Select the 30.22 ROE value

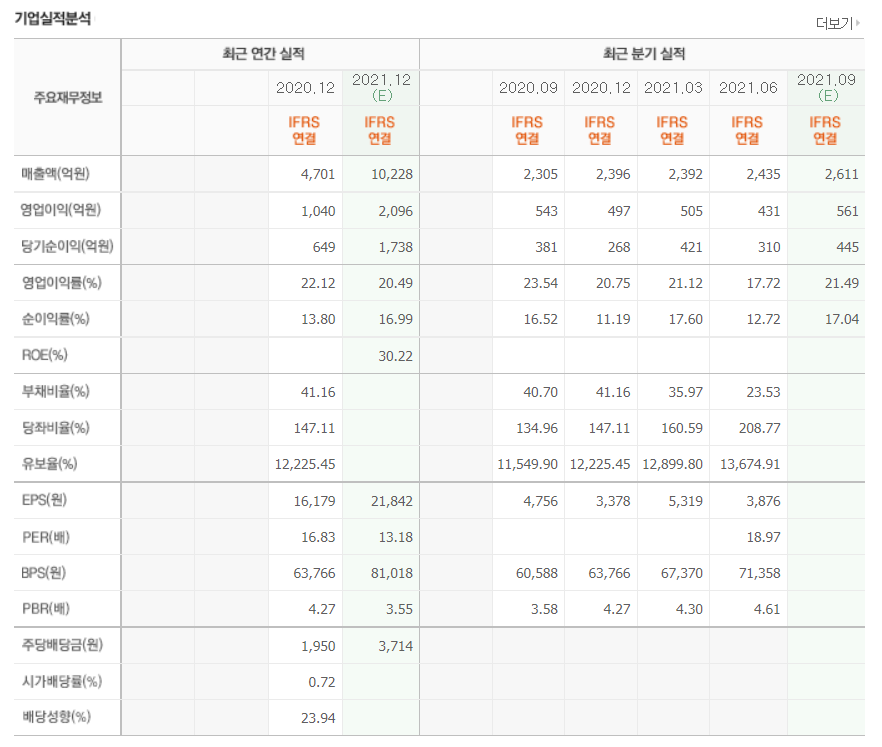[x=395, y=356]
